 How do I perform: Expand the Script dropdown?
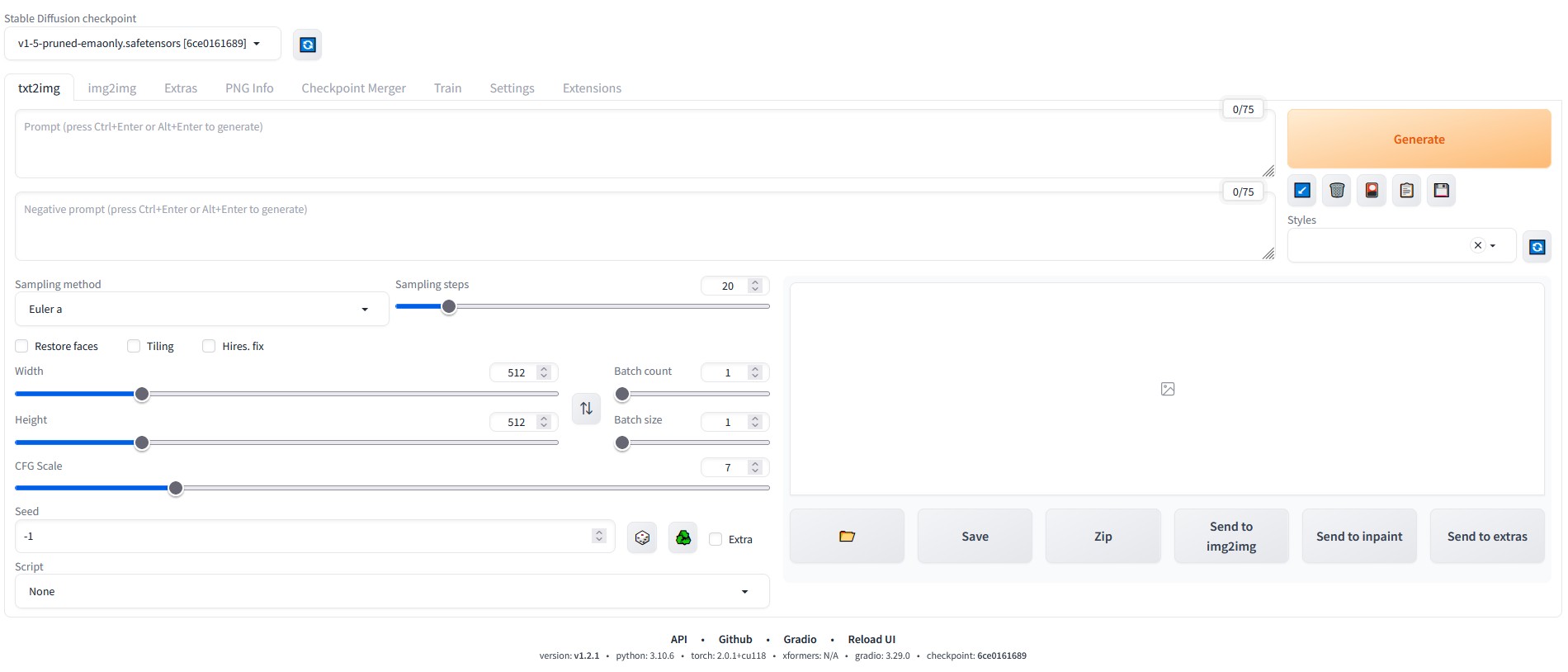[391, 592]
